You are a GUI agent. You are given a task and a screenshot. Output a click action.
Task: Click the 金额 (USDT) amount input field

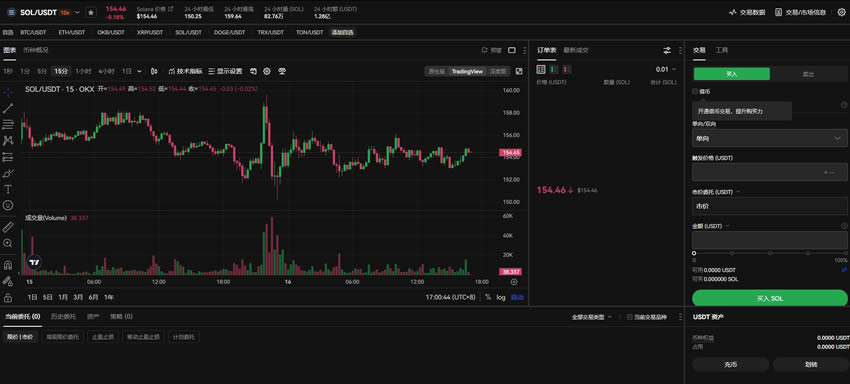[x=769, y=240]
